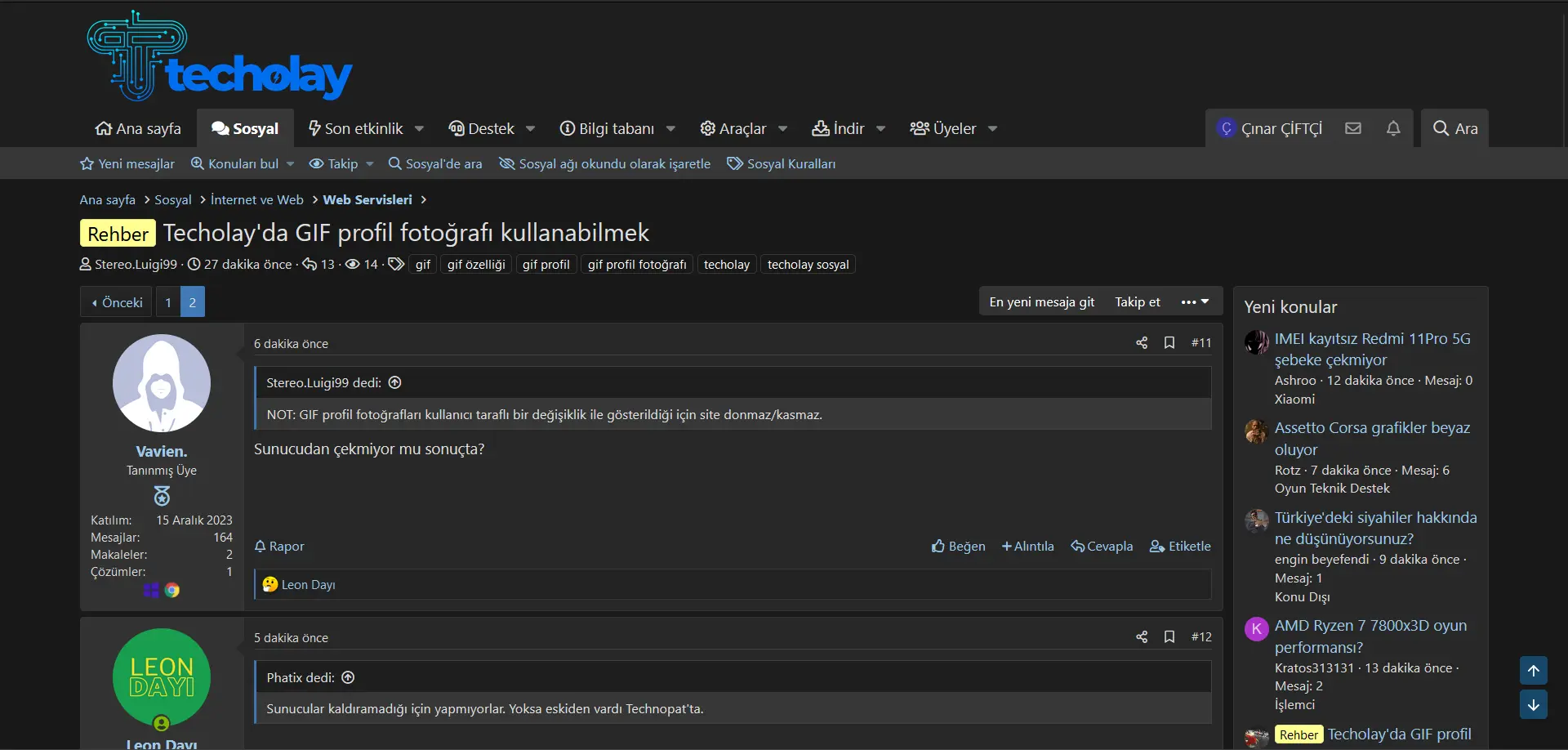Report Vavien's post via Rapor

click(279, 546)
